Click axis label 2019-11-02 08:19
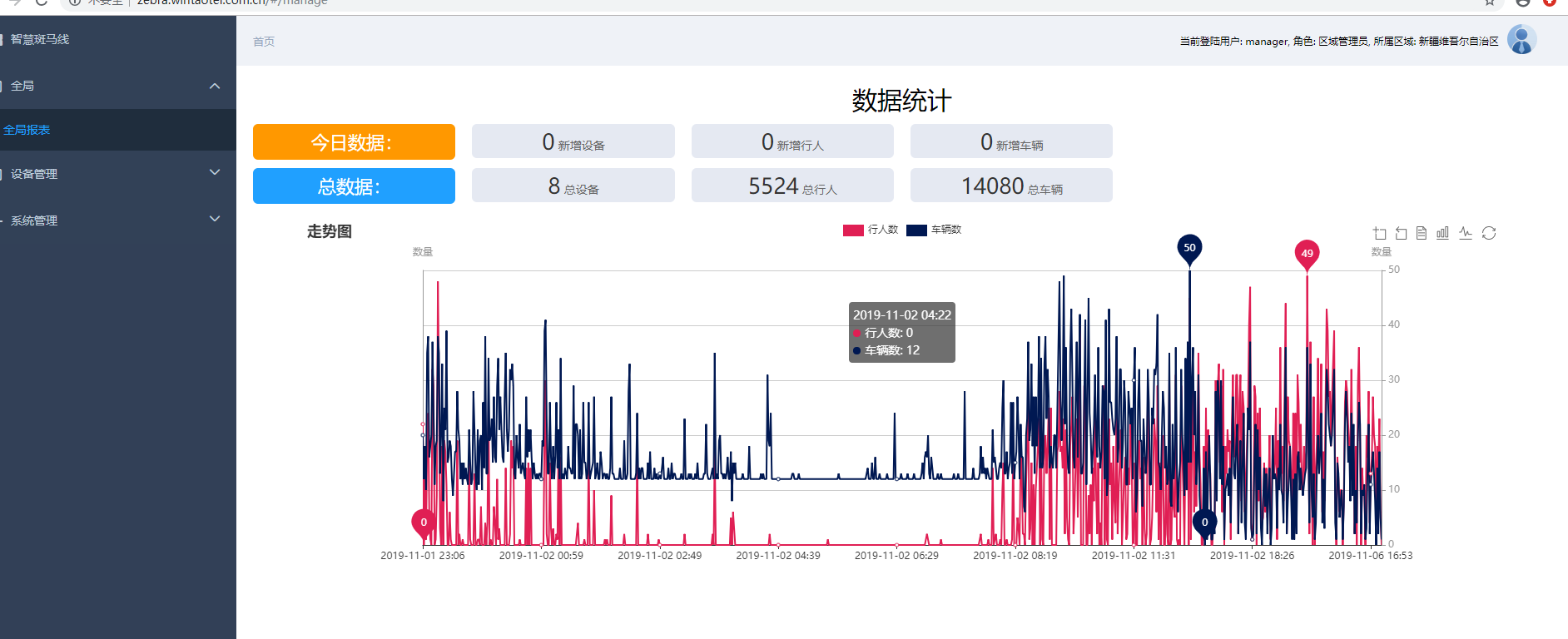 1015,556
